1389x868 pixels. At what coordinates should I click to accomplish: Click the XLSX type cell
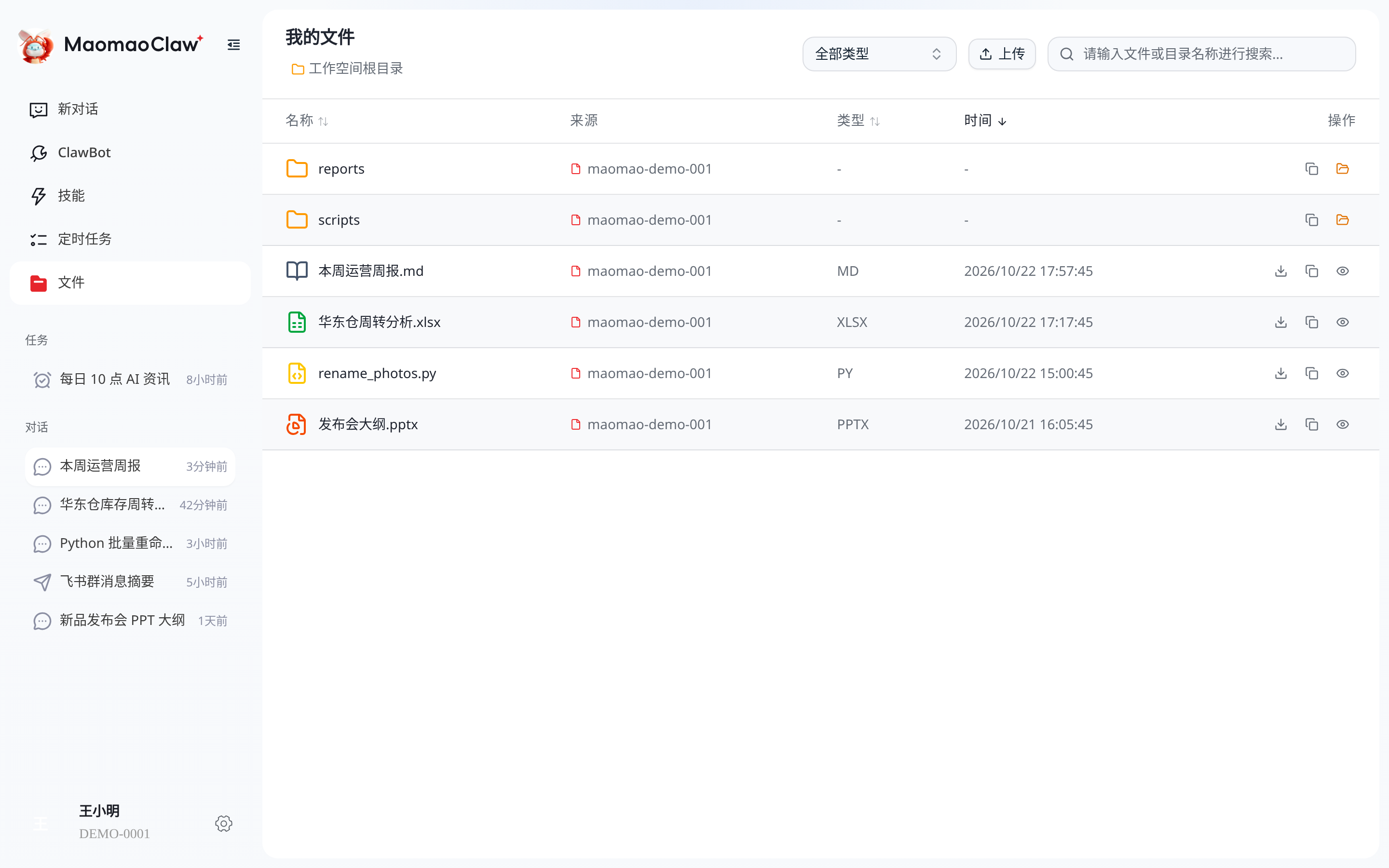(852, 322)
